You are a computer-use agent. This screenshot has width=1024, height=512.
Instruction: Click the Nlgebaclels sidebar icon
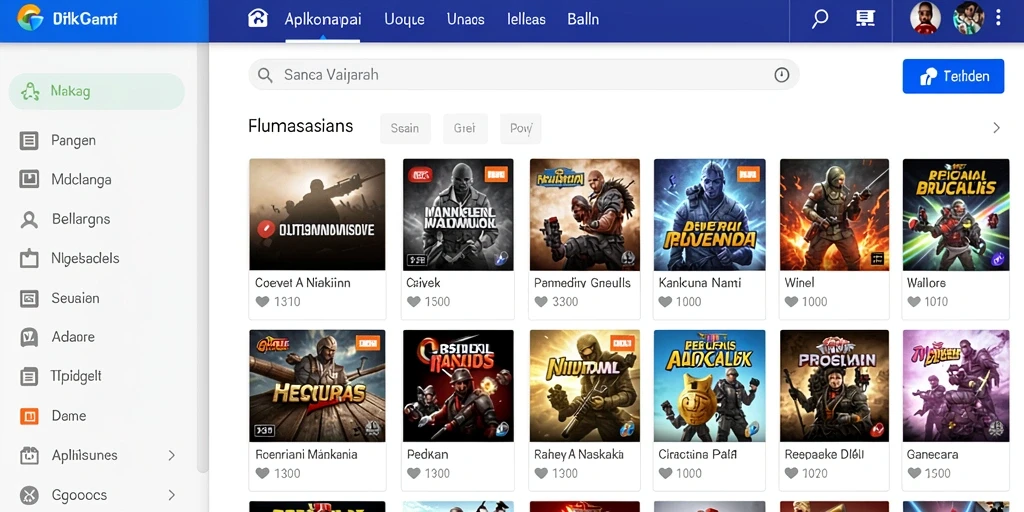[29, 259]
